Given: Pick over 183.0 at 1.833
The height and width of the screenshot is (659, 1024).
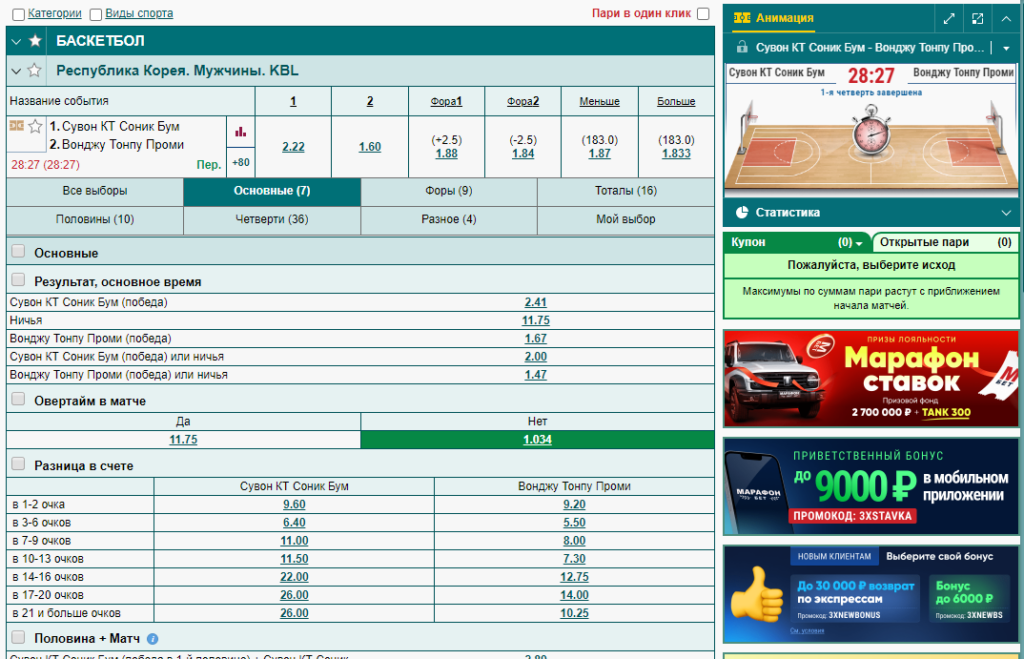Looking at the screenshot, I should tap(676, 154).
